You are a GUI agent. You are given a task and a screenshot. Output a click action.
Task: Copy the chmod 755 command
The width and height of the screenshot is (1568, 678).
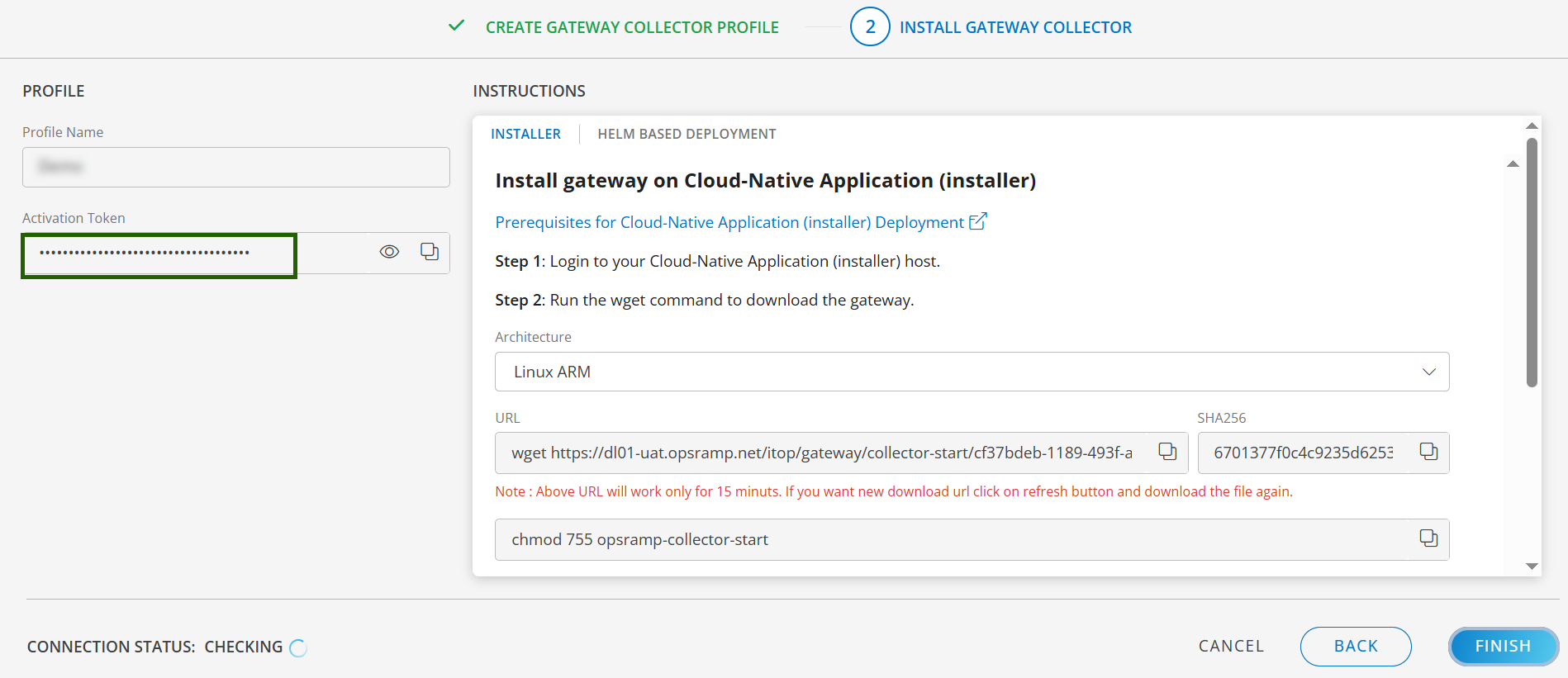coord(1428,538)
